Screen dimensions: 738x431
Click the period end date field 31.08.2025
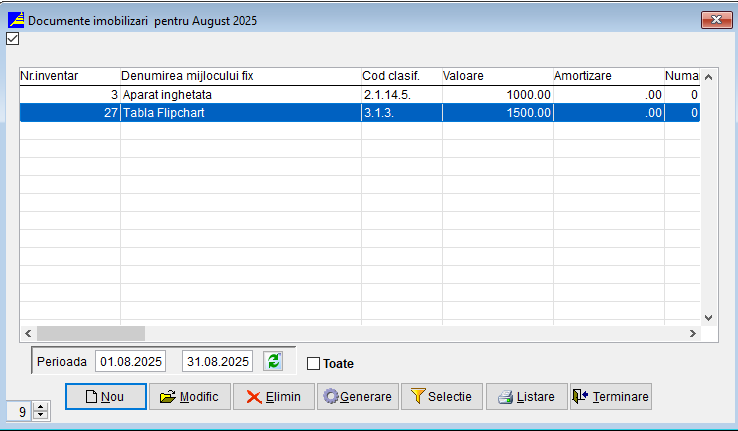pos(218,361)
